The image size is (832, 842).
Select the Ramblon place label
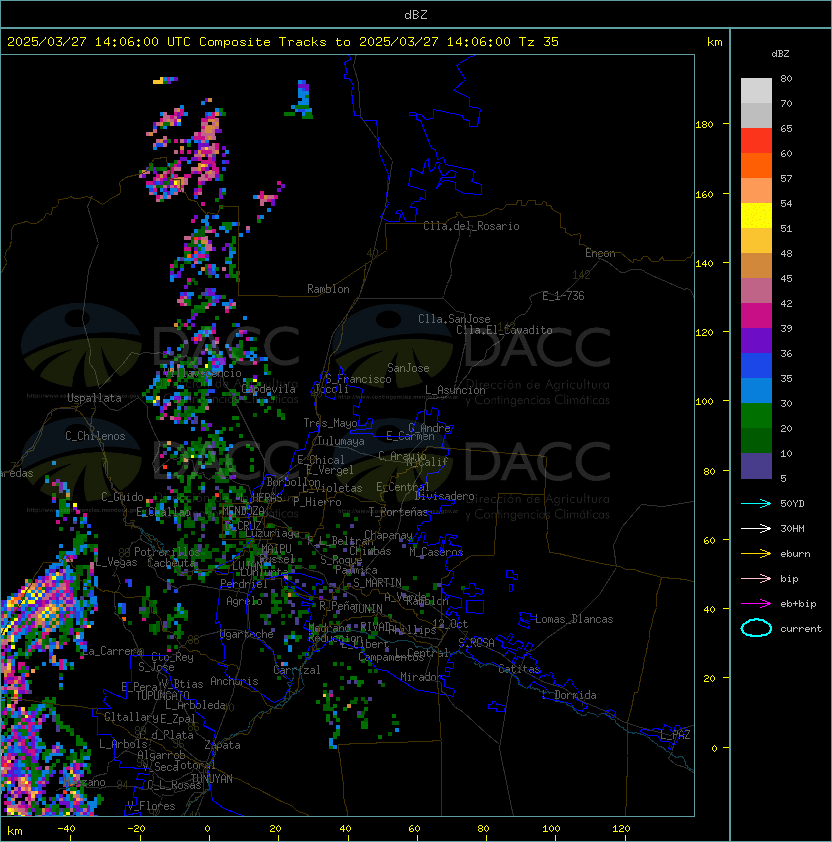[x=328, y=289]
